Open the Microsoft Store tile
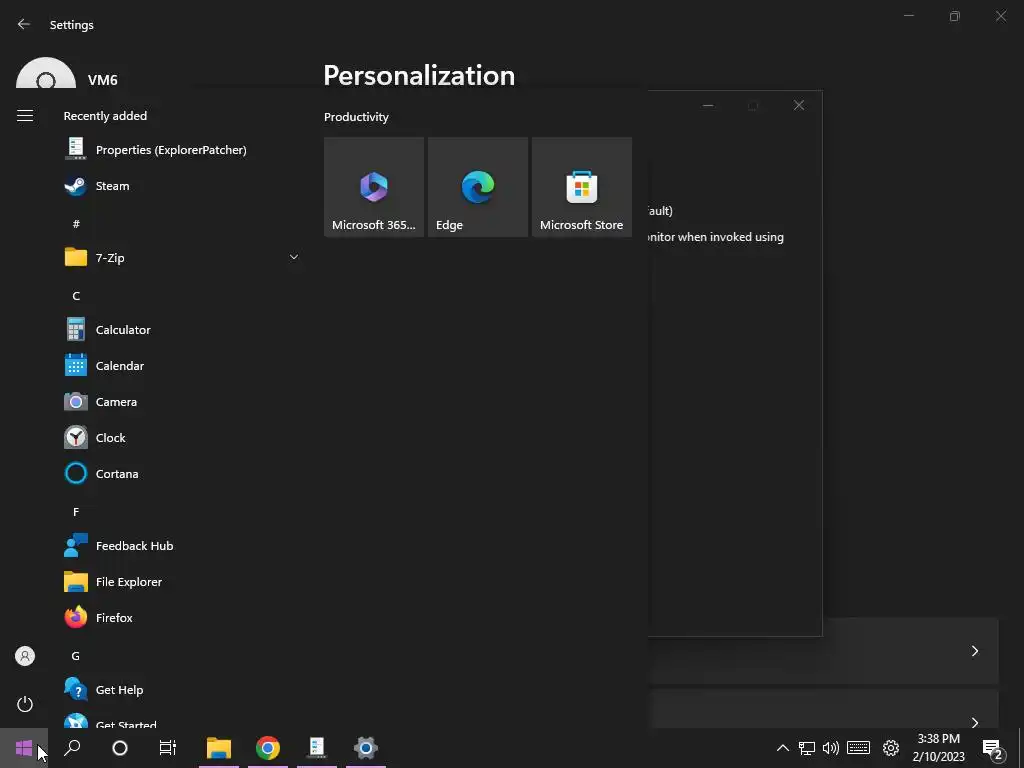Viewport: 1024px width, 768px height. pyautogui.click(x=581, y=187)
